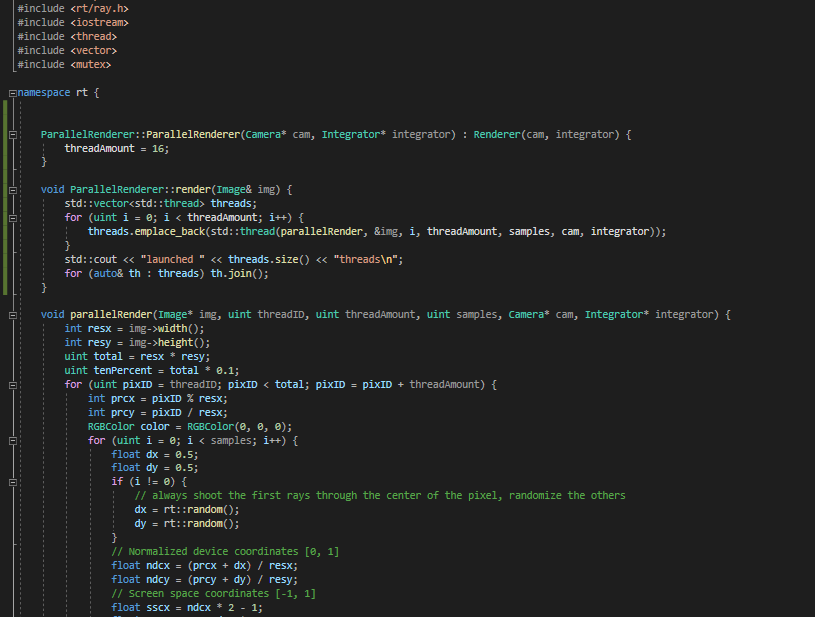Collapse the ParallelRenderer constructor block

pyautogui.click(x=12, y=135)
